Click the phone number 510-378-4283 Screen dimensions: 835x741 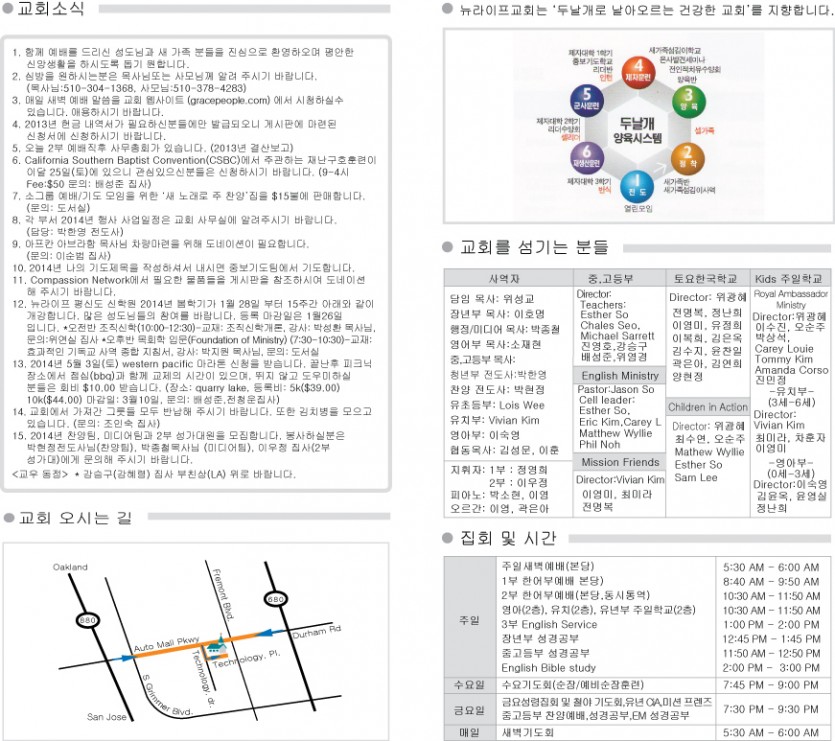click(209, 88)
